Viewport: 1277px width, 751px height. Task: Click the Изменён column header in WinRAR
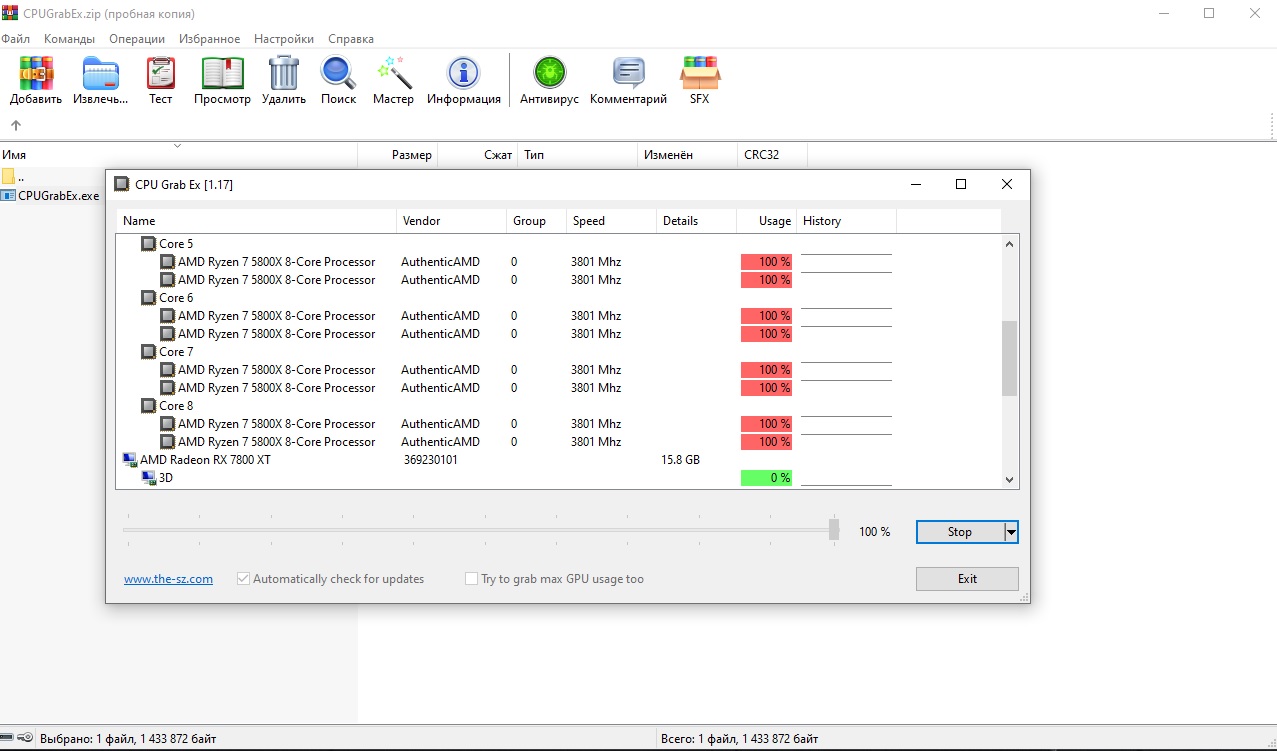(688, 155)
